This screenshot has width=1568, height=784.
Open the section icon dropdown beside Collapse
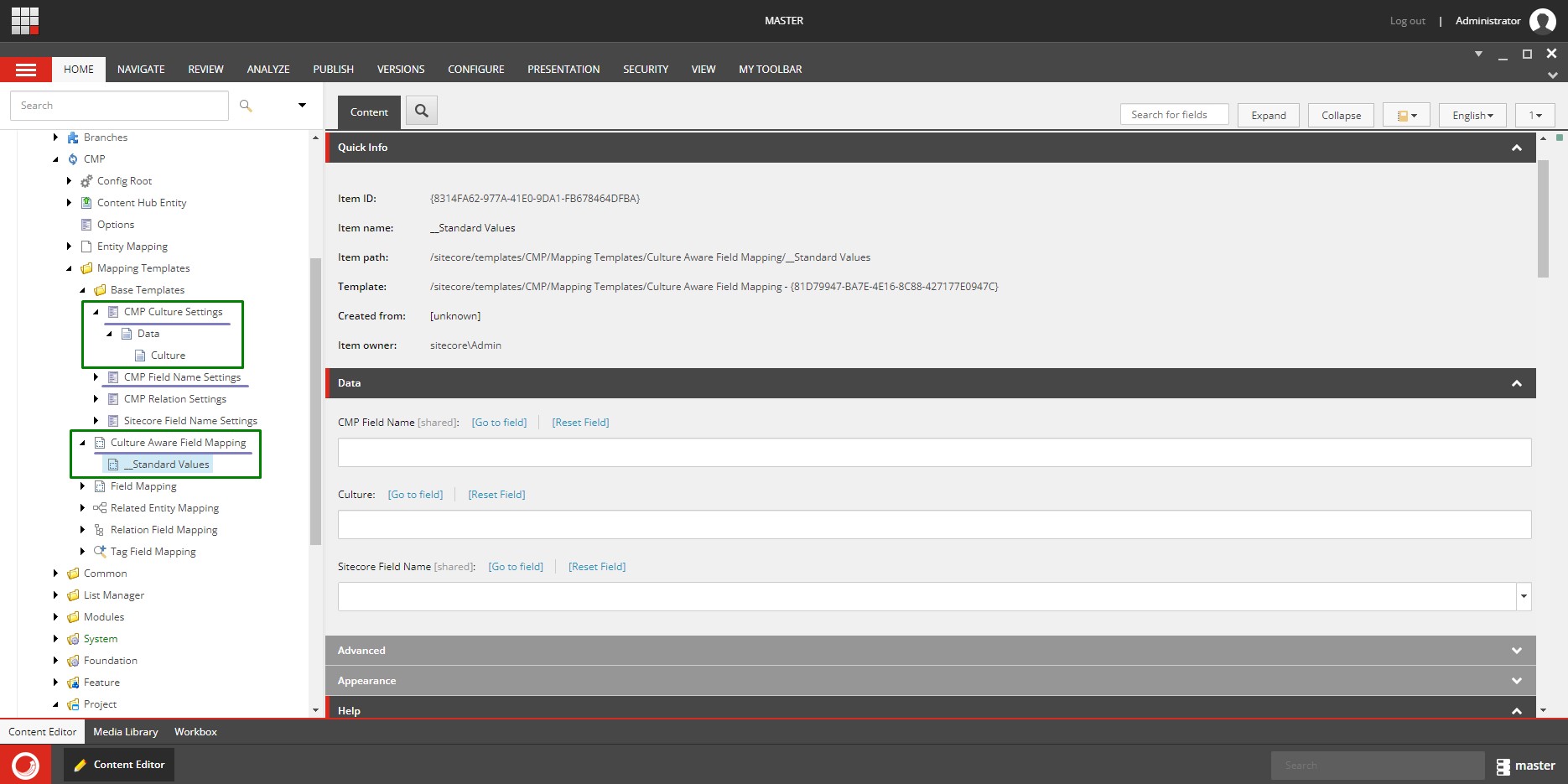click(x=1406, y=115)
